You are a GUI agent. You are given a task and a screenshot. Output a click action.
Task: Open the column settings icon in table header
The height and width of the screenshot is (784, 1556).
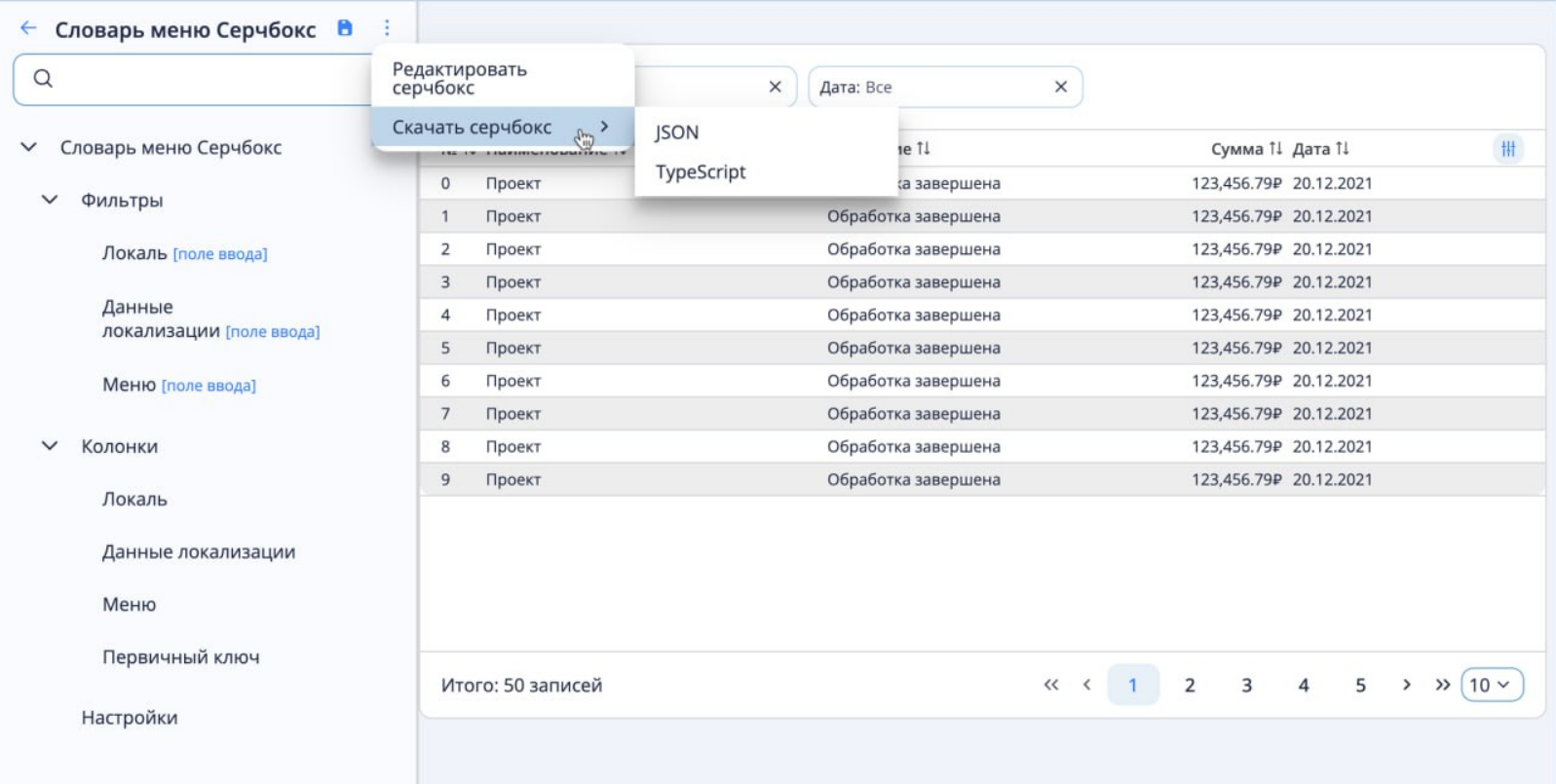(1508, 149)
